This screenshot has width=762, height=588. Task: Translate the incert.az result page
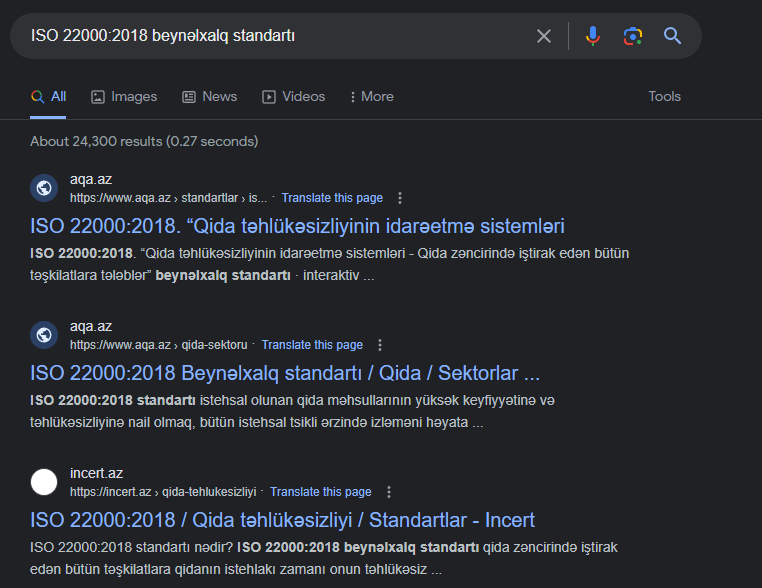click(320, 492)
